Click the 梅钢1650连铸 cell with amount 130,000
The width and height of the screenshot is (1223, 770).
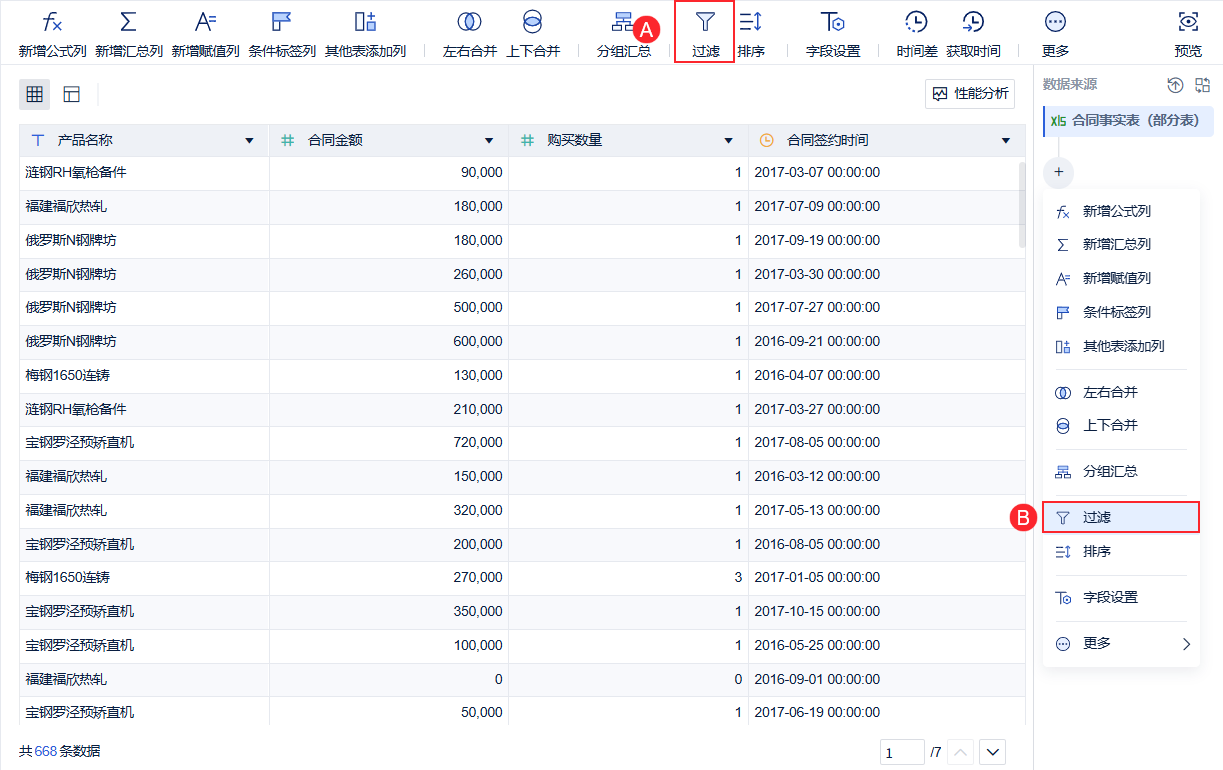[x=144, y=375]
